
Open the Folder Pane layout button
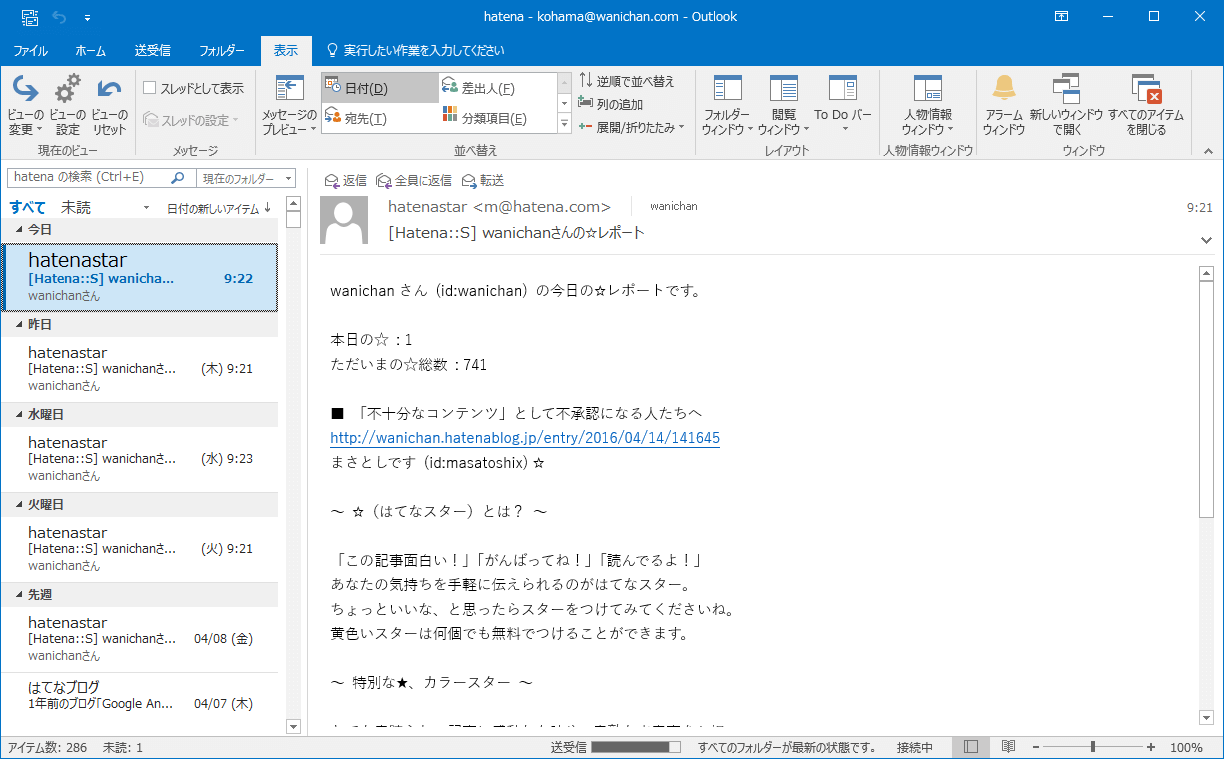click(727, 105)
